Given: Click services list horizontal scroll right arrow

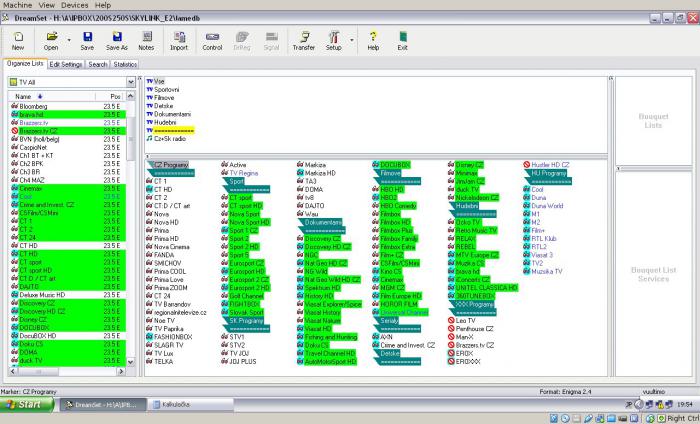Looking at the screenshot, I should [x=121, y=371].
